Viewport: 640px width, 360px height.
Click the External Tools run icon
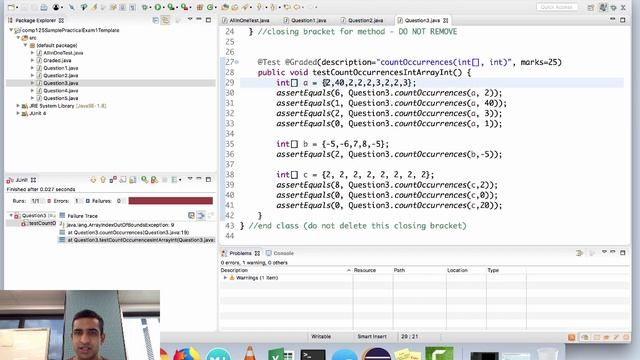(184, 7)
